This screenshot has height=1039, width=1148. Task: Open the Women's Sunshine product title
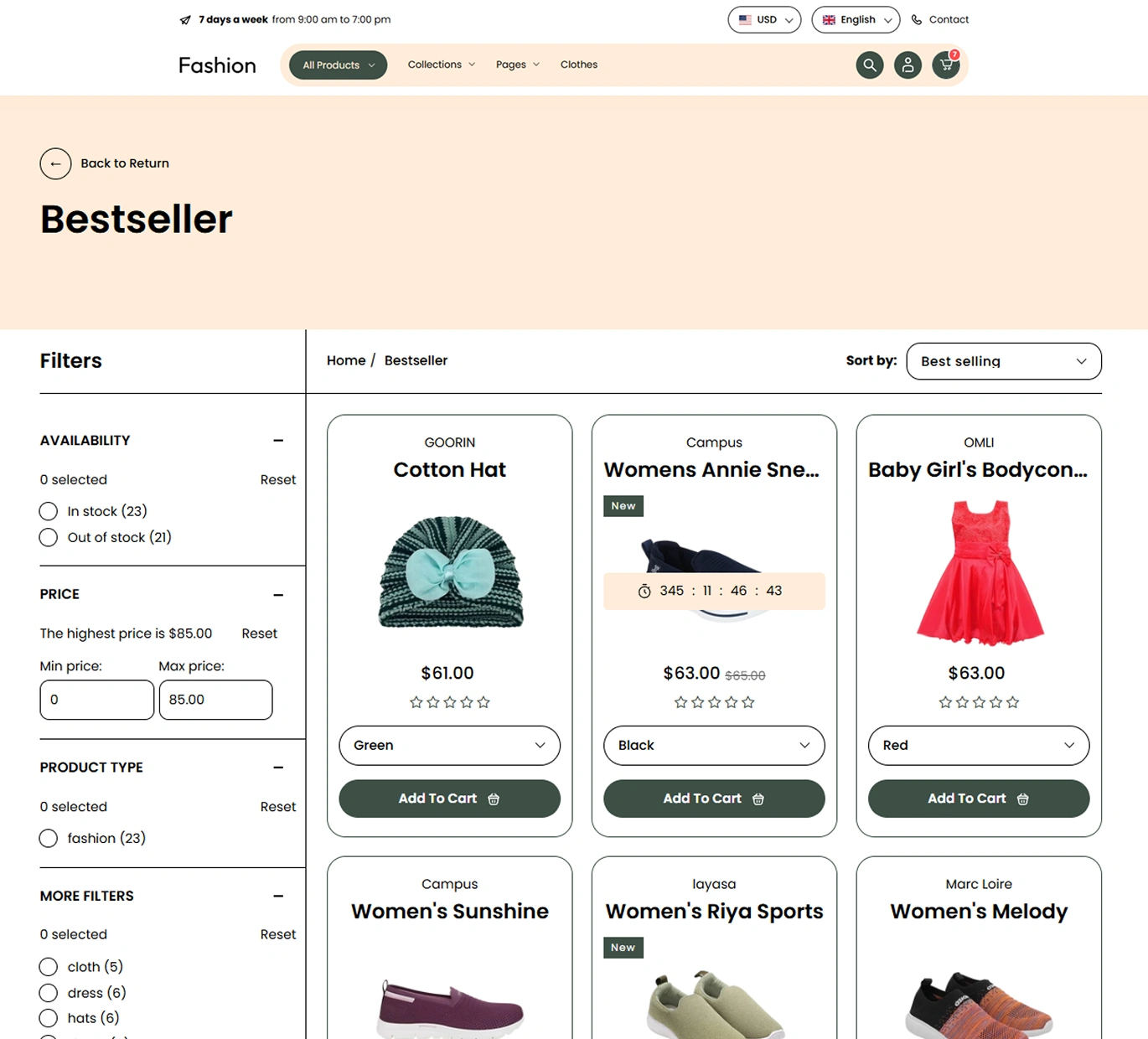tap(450, 912)
